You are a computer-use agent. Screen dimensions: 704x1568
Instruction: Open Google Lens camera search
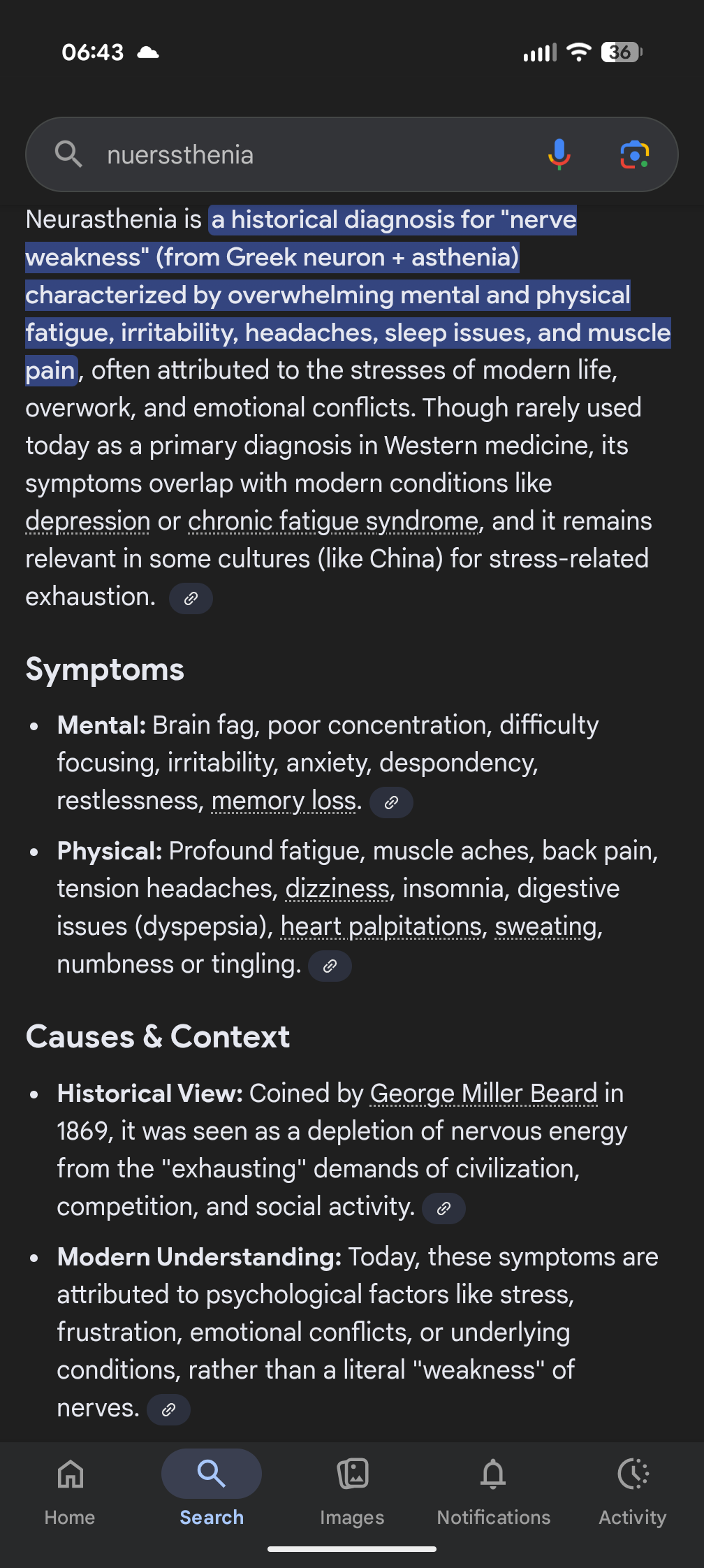click(634, 154)
